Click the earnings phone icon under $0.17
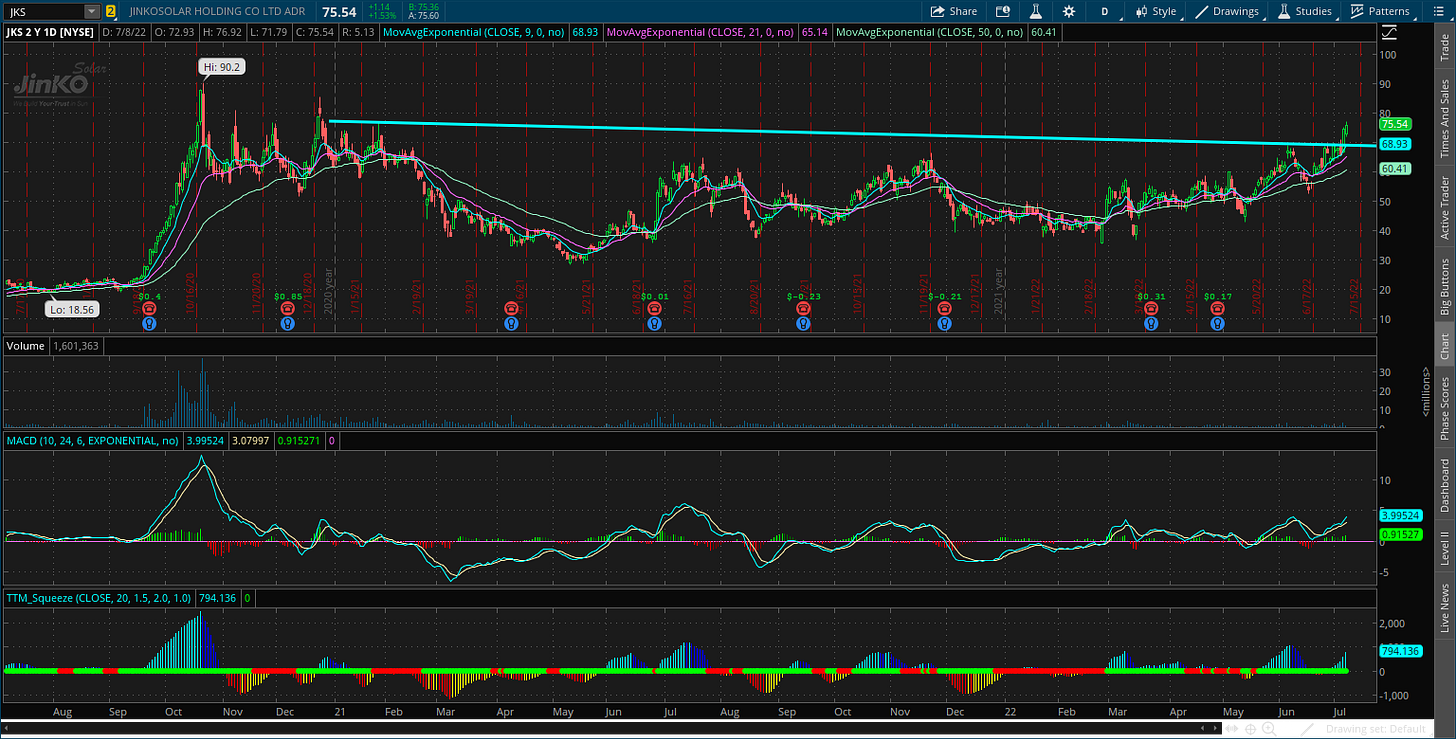 (1217, 309)
